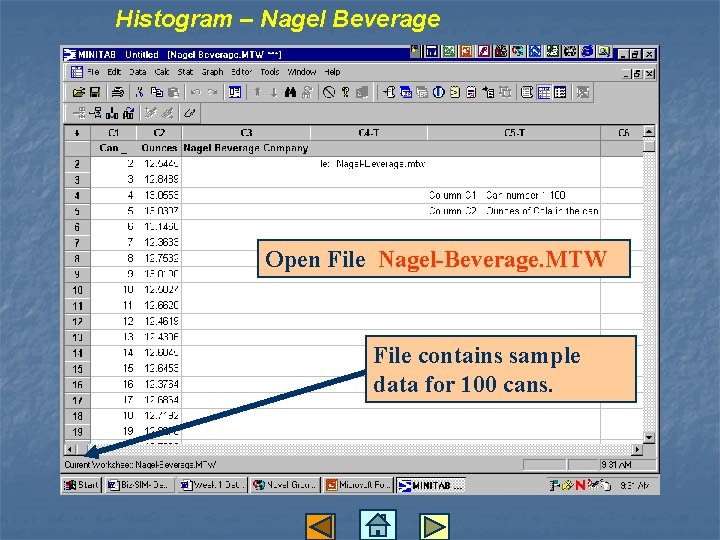This screenshot has height=540, width=720.
Task: Click the Cancel circle-slash toolbar icon
Action: coord(329,92)
